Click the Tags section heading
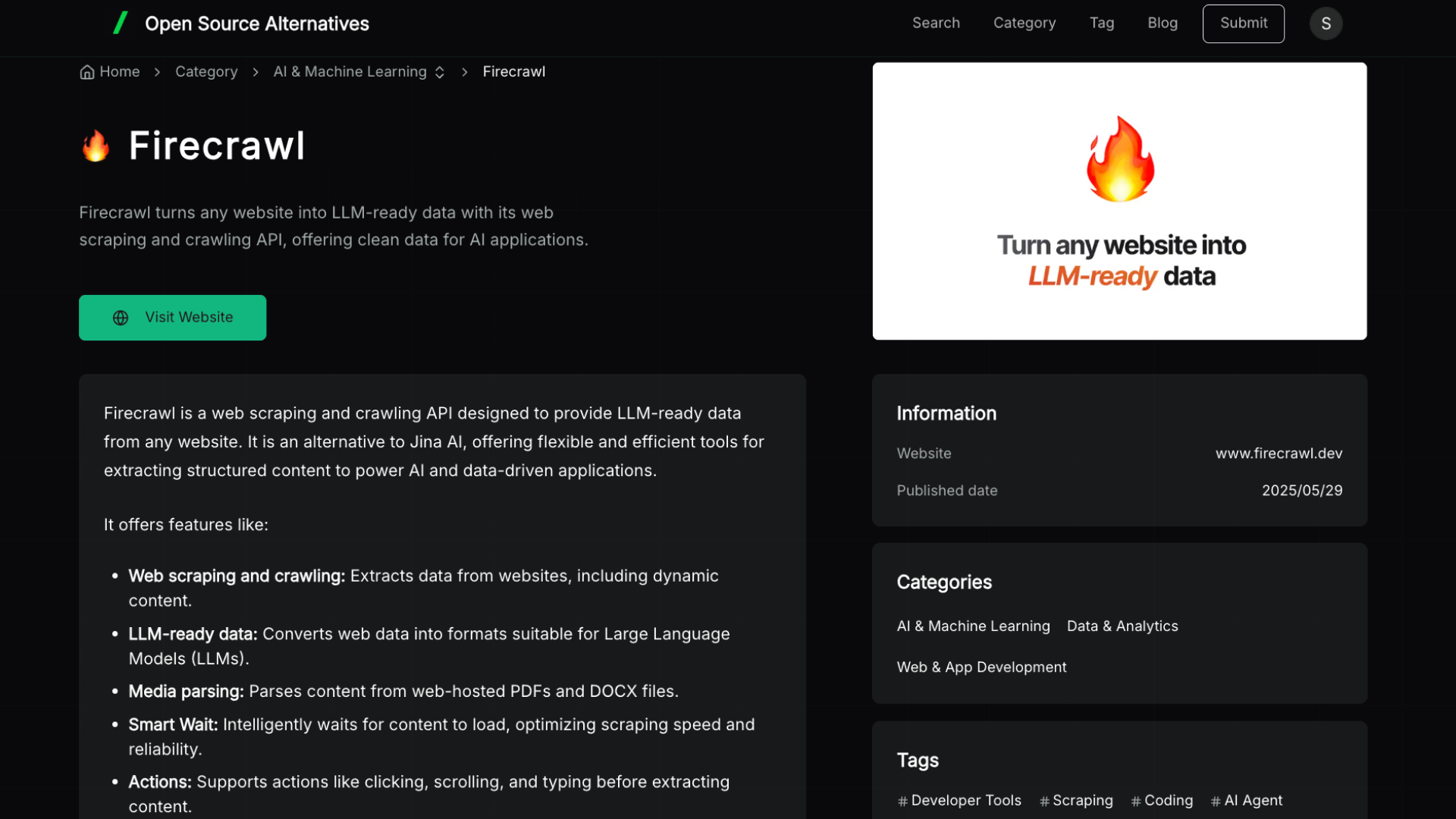 [918, 761]
